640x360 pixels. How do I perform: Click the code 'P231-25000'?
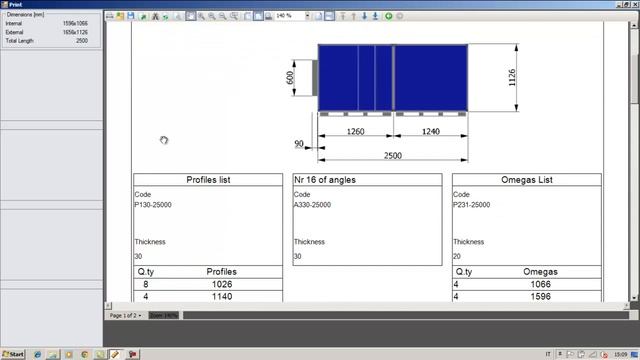coord(471,204)
